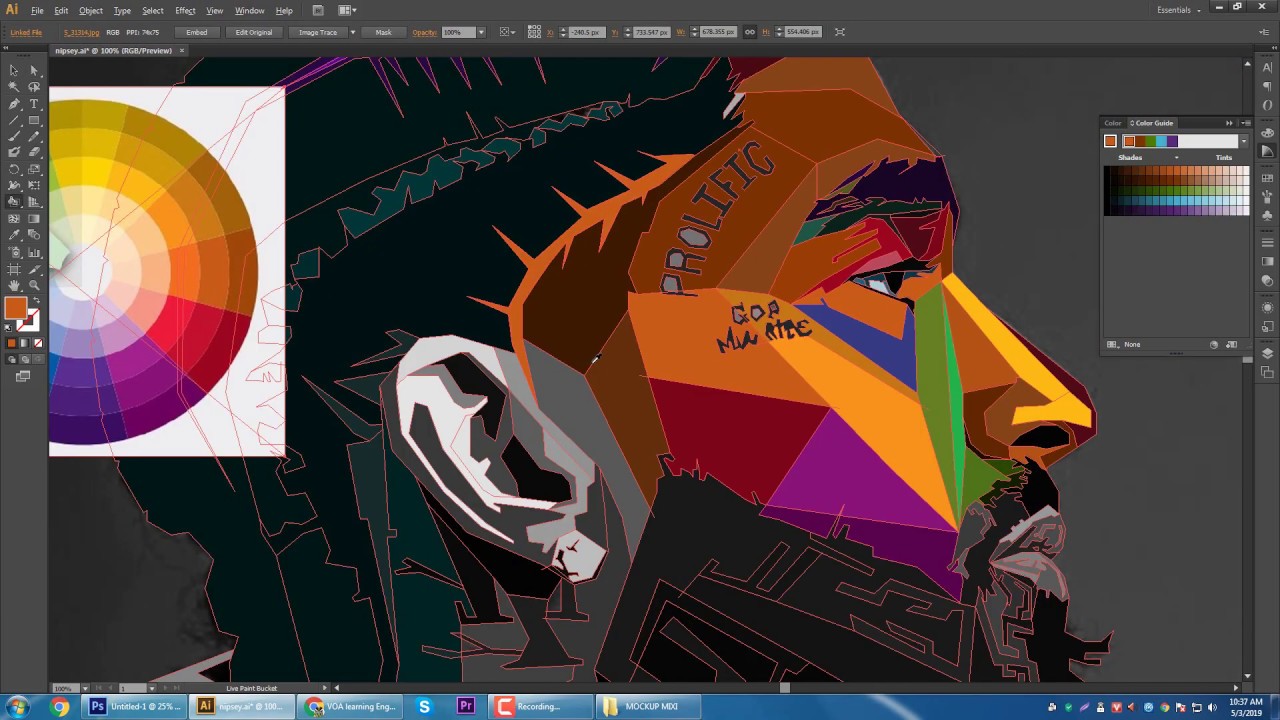Open the Object menu
Viewport: 1280px width, 720px height.
tap(91, 10)
